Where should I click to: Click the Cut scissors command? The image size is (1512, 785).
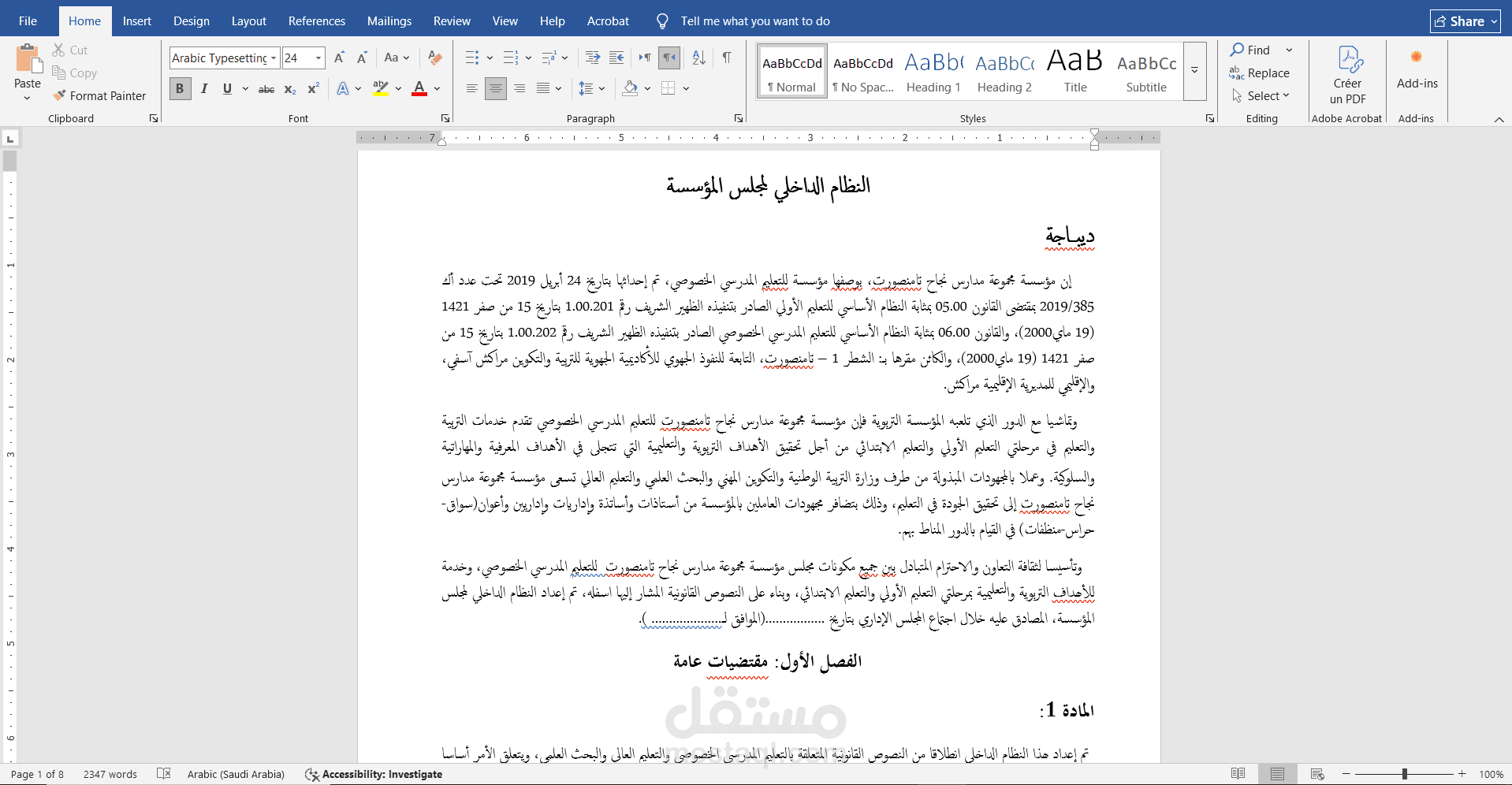coord(69,50)
